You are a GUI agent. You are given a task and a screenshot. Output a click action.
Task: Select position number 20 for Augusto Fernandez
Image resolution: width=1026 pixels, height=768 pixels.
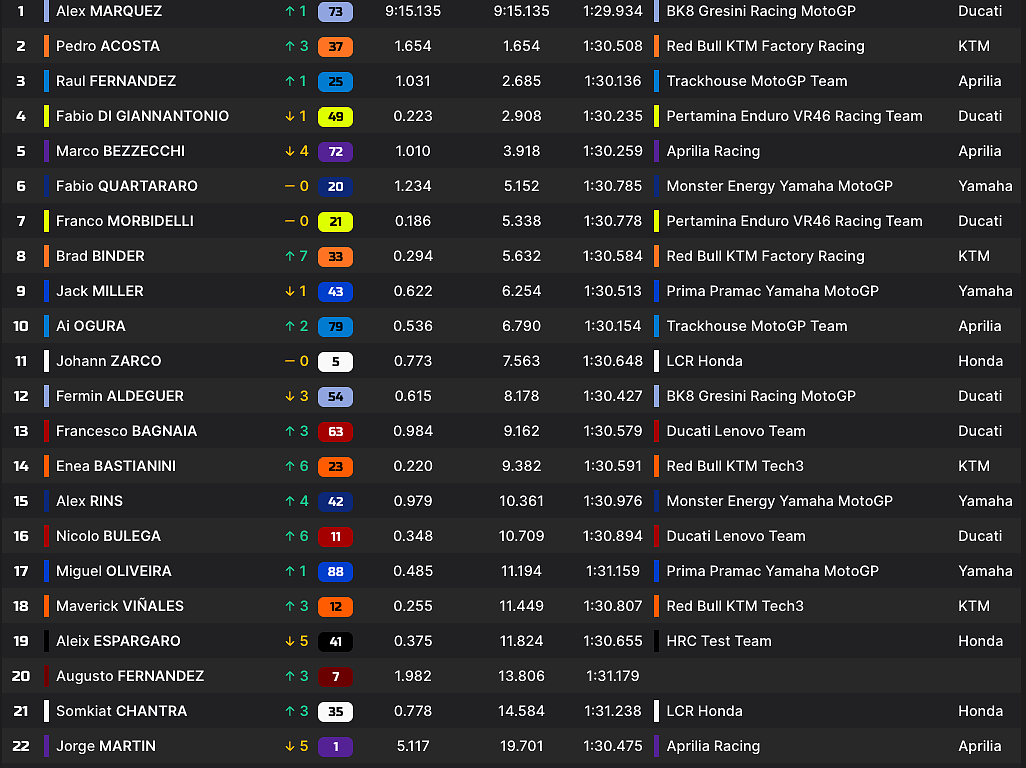[x=21, y=676]
